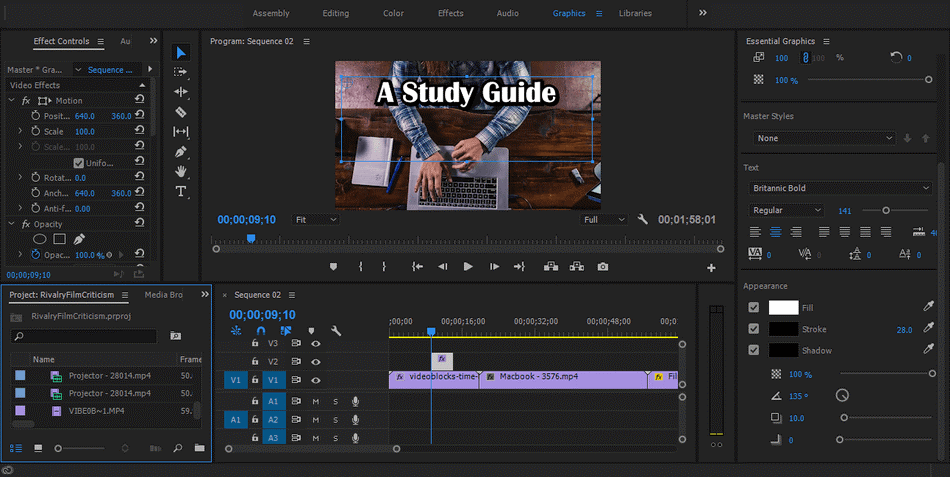Click the Export Frame camera icon
Image resolution: width=950 pixels, height=477 pixels.
point(602,267)
